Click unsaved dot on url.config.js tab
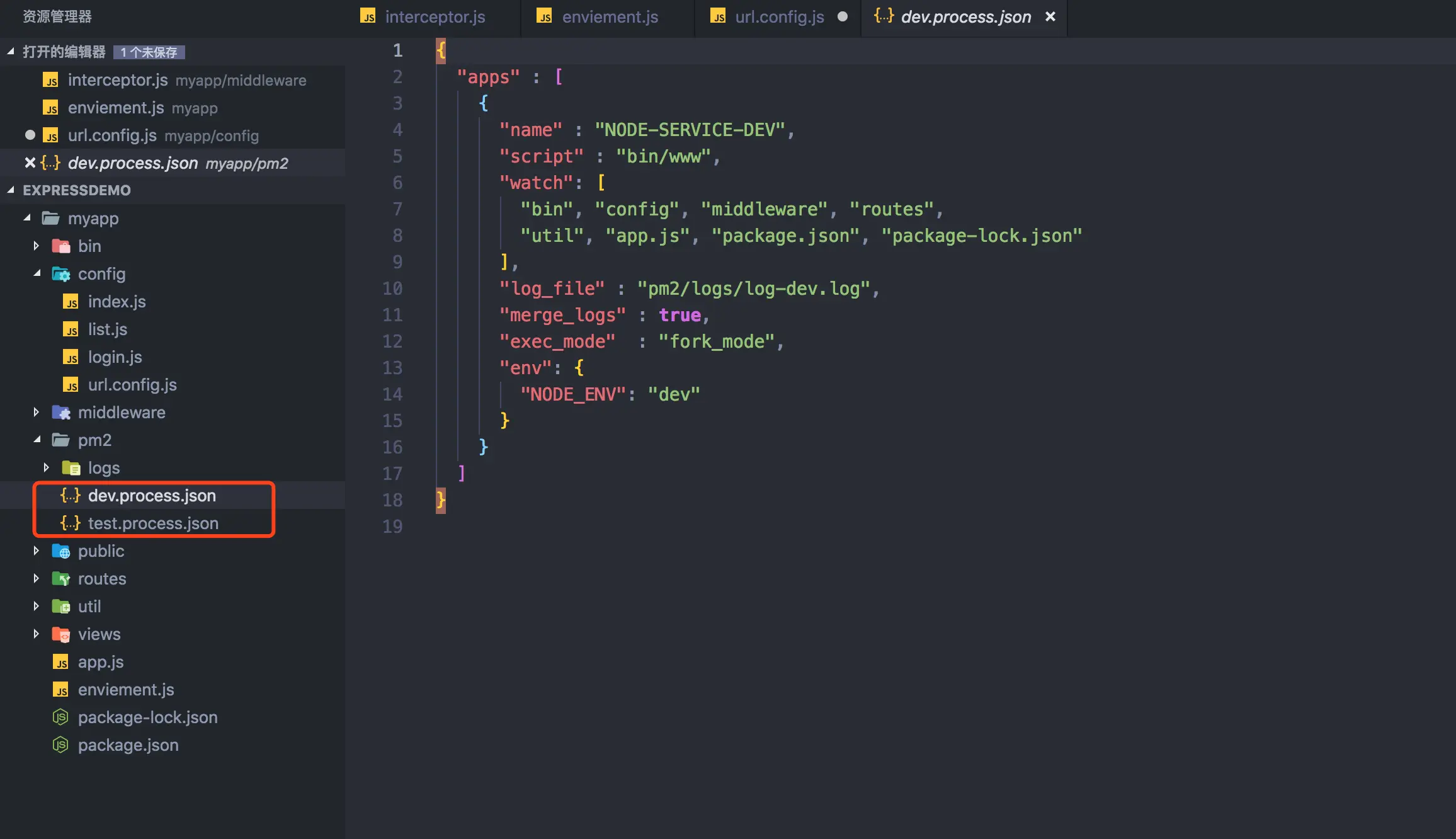This screenshot has width=1456, height=839. coord(843,17)
